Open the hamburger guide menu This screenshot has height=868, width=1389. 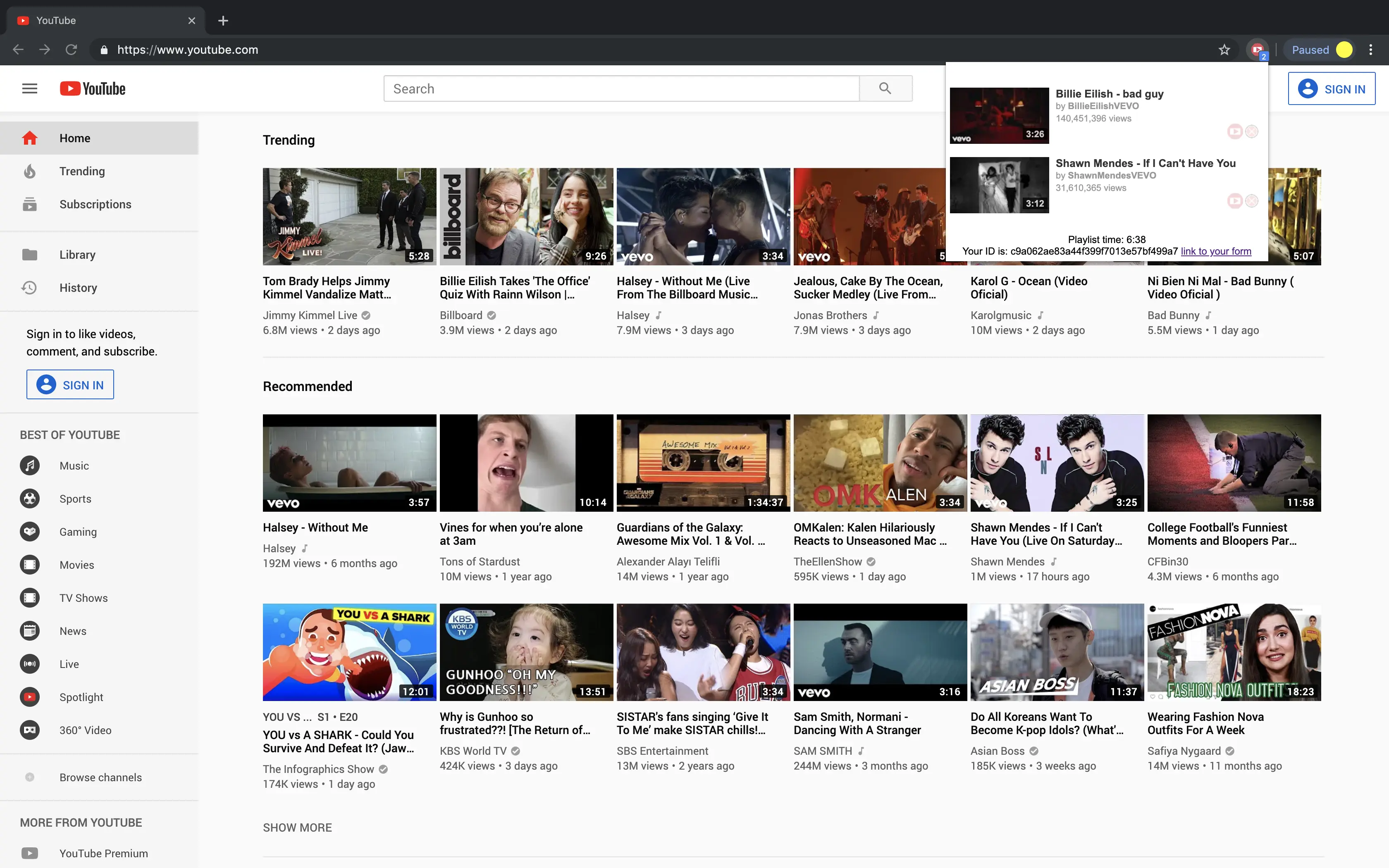click(29, 88)
